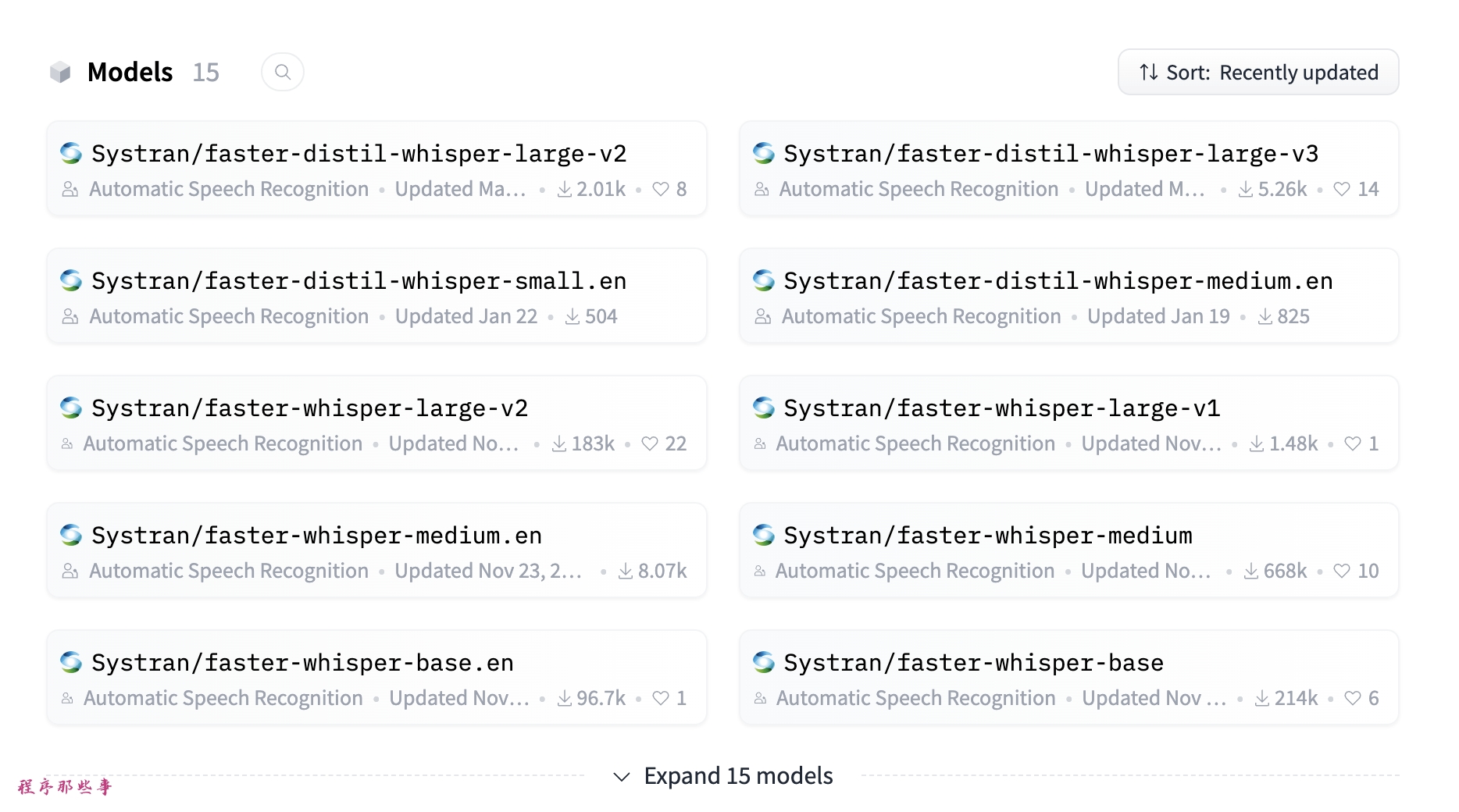
Task: Click the sort arrows icon
Action: pos(1148,72)
